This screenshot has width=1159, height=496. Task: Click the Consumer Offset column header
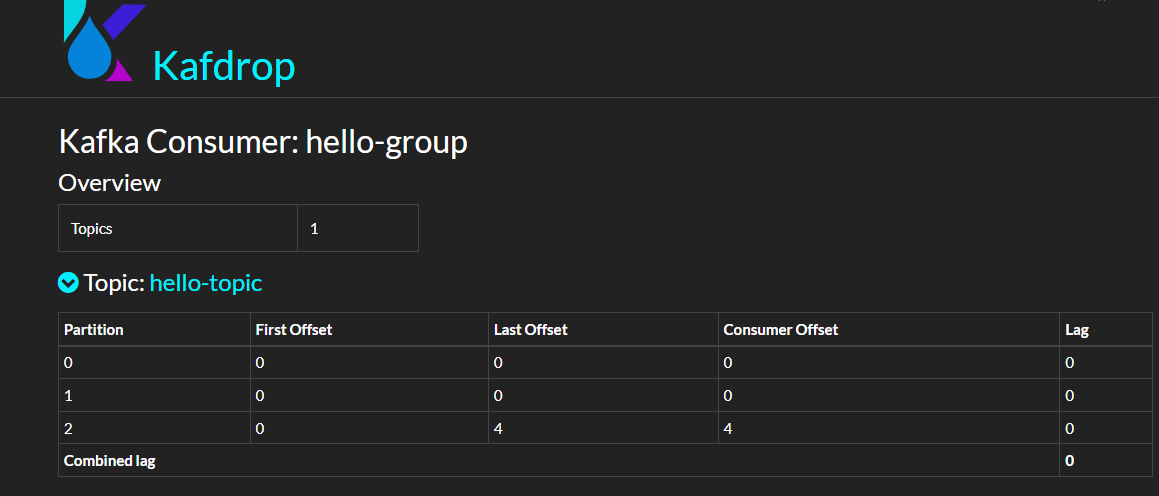[781, 330]
